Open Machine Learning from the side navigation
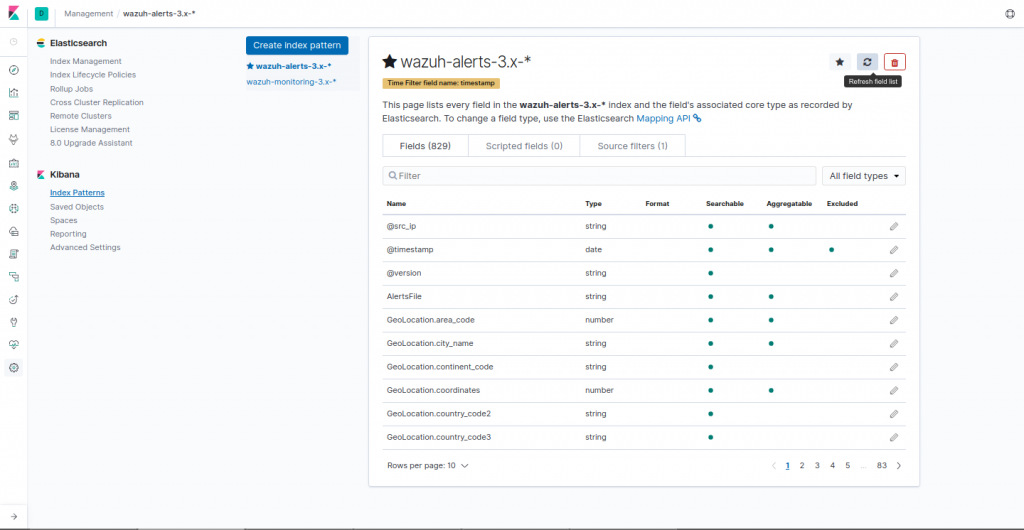The width and height of the screenshot is (1024, 530). (14, 208)
